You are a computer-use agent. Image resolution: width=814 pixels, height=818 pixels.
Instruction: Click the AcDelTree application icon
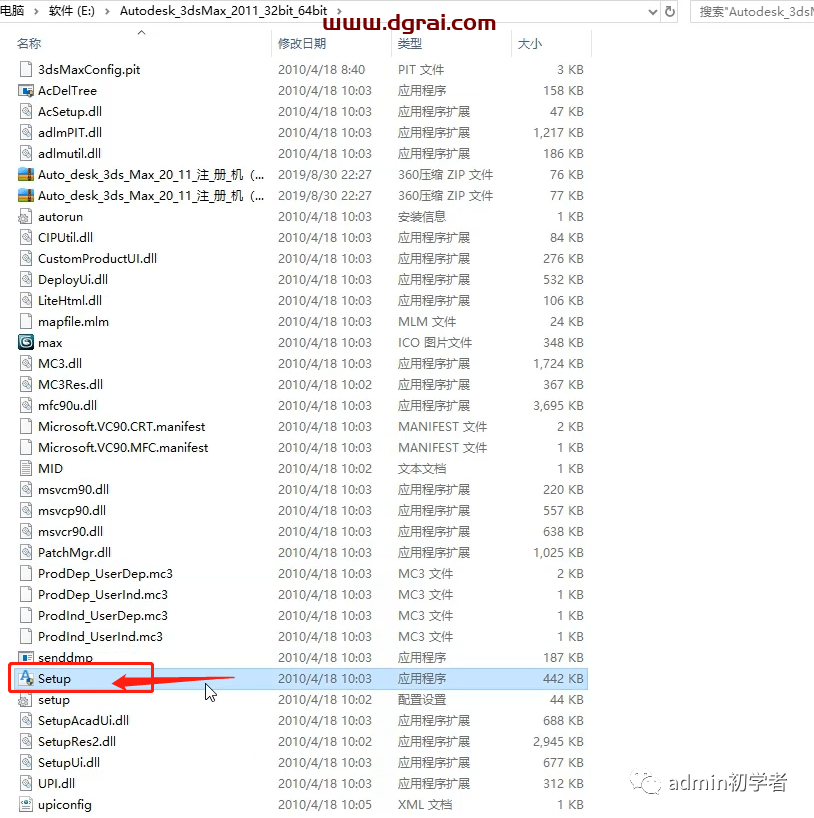(x=26, y=91)
